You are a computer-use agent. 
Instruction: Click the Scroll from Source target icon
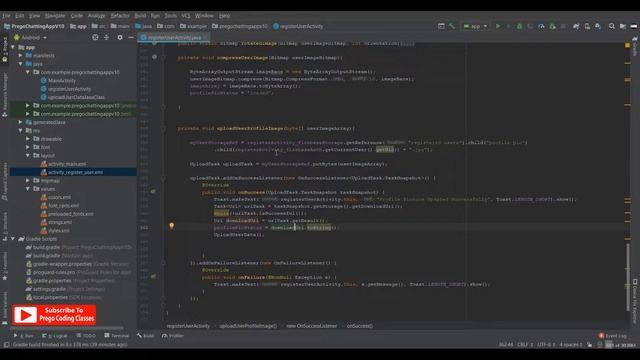95,37
